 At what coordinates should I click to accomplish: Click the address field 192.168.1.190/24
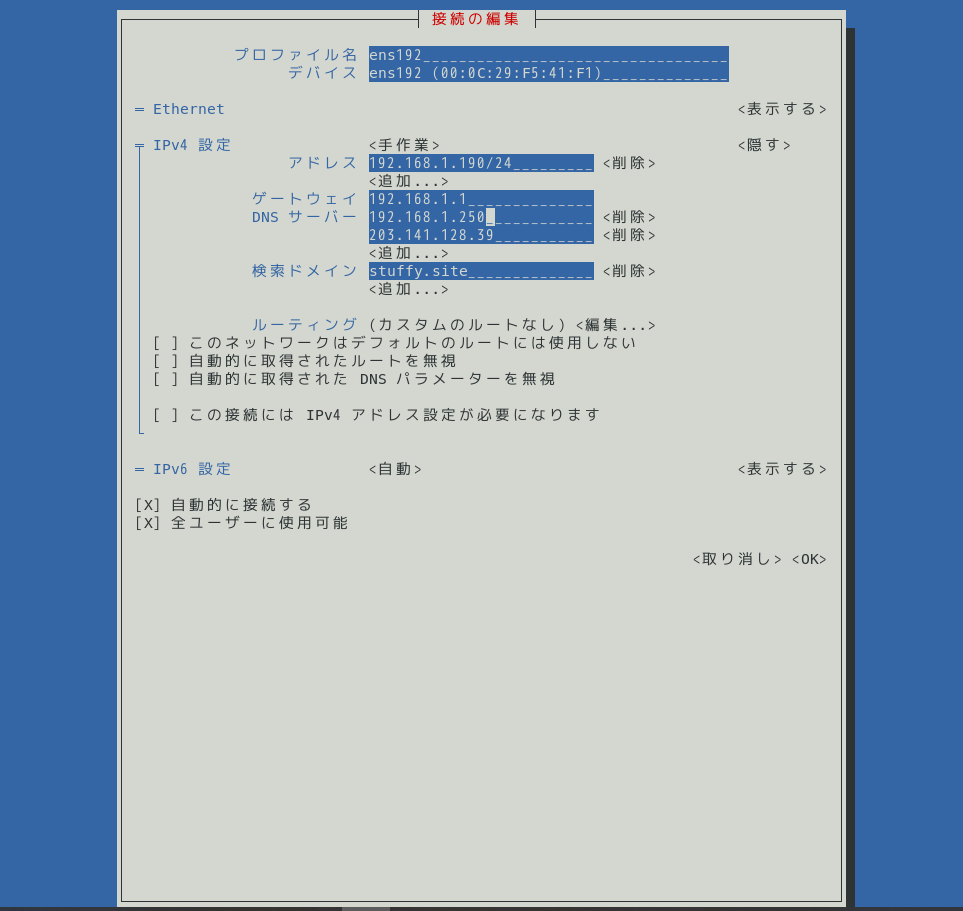480,163
